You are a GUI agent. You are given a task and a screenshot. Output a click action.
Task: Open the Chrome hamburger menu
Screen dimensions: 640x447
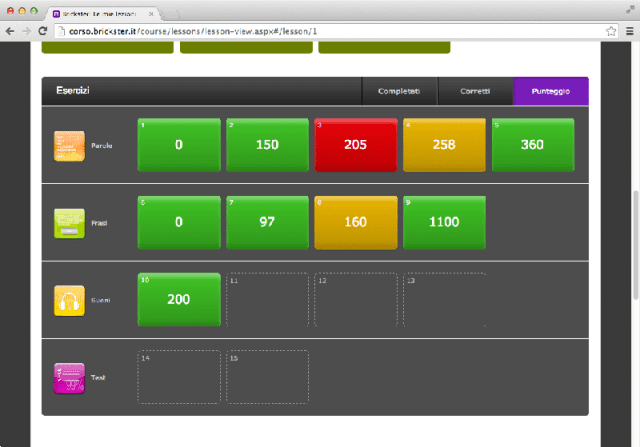(x=628, y=31)
